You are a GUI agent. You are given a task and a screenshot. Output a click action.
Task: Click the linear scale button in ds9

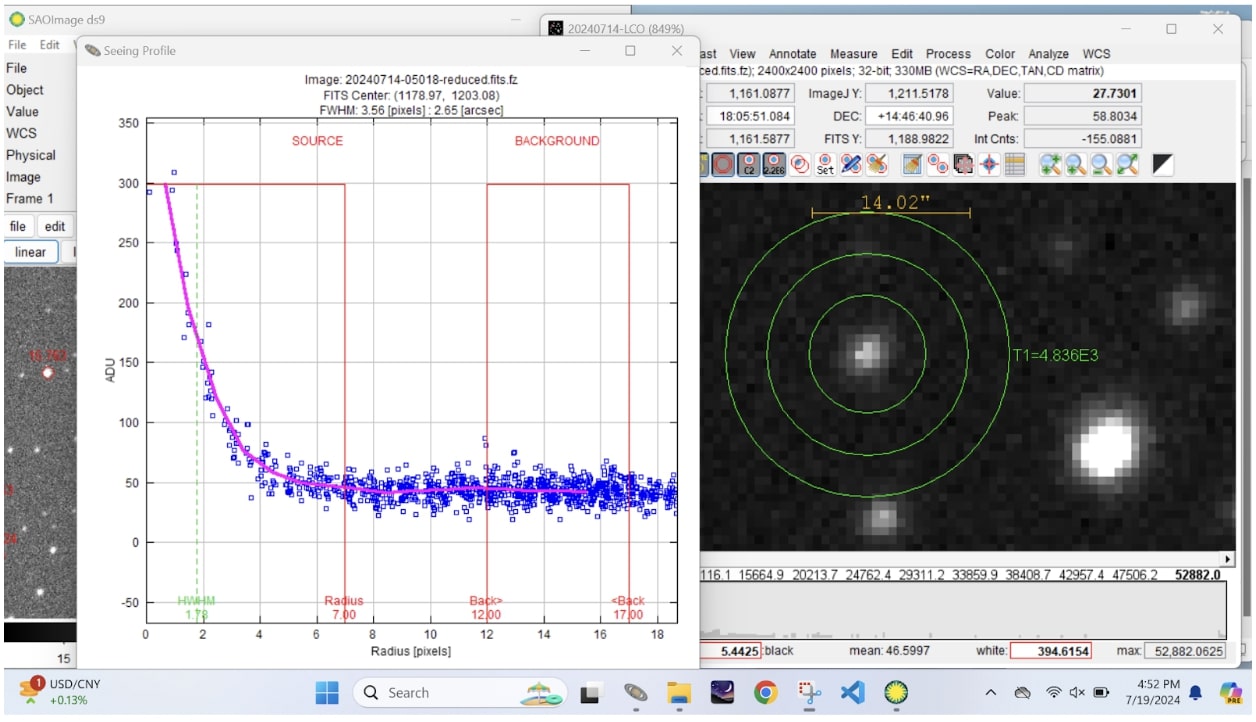31,252
